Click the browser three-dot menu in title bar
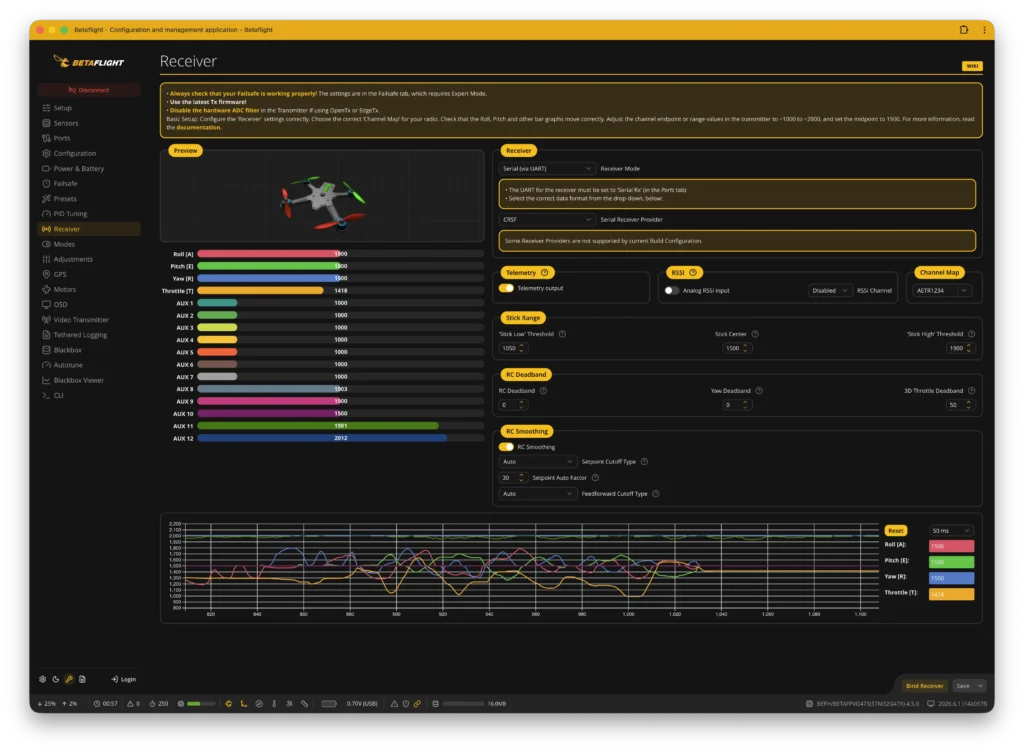This screenshot has width=1024, height=752. click(984, 29)
